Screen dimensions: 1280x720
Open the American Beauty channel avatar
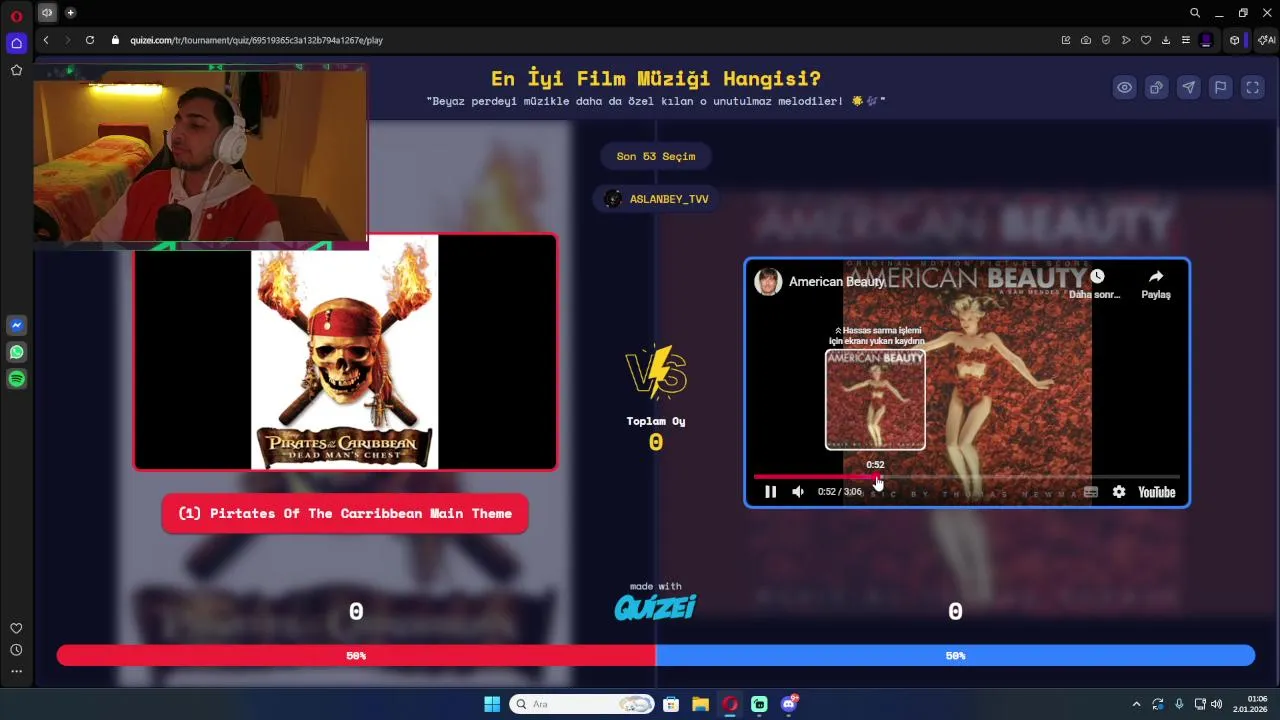point(768,281)
